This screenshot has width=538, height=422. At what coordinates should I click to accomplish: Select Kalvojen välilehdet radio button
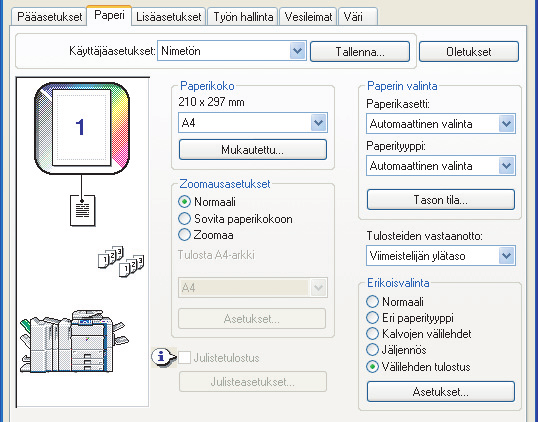[372, 334]
